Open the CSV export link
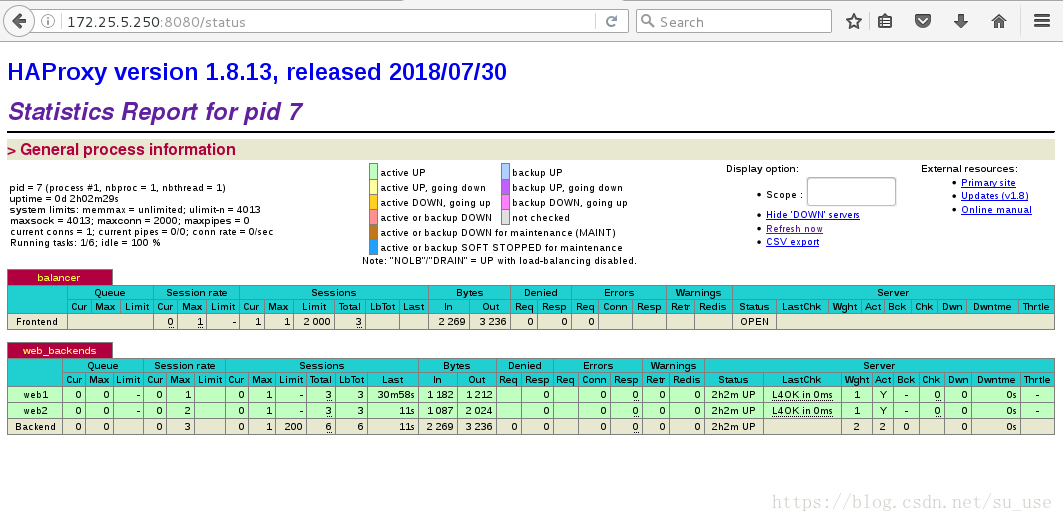Screen dimensions: 1063x522 pyautogui.click(x=792, y=242)
